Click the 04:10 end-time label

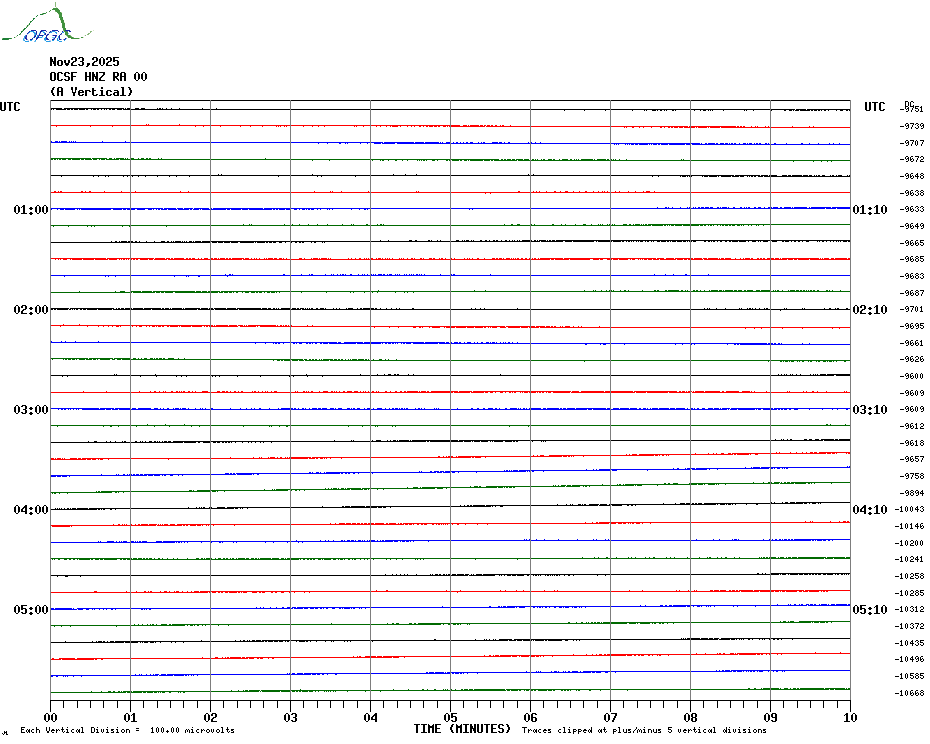[870, 510]
